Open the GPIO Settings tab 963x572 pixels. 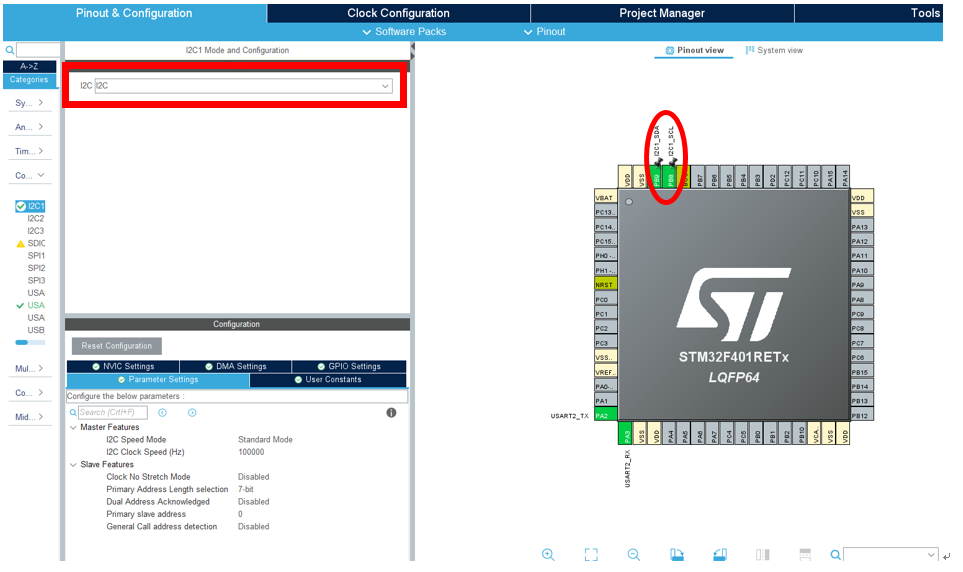tap(349, 366)
